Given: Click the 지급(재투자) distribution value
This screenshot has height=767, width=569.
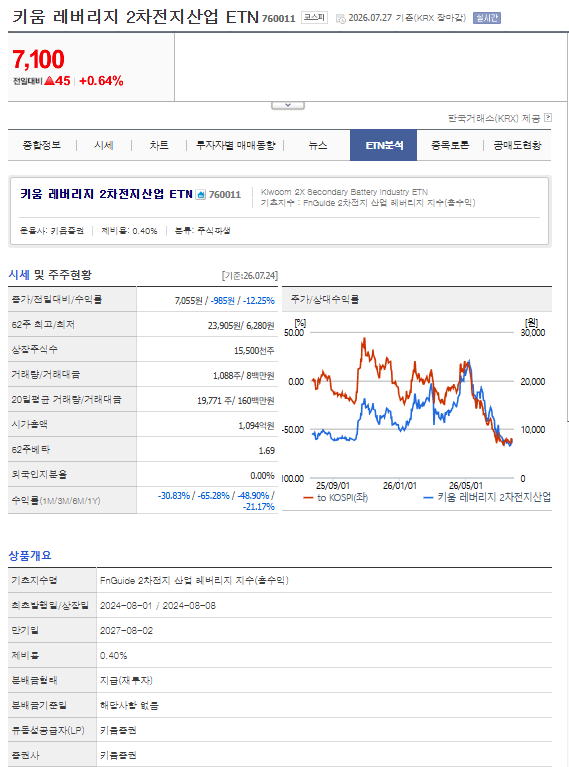Looking at the screenshot, I should [126, 680].
